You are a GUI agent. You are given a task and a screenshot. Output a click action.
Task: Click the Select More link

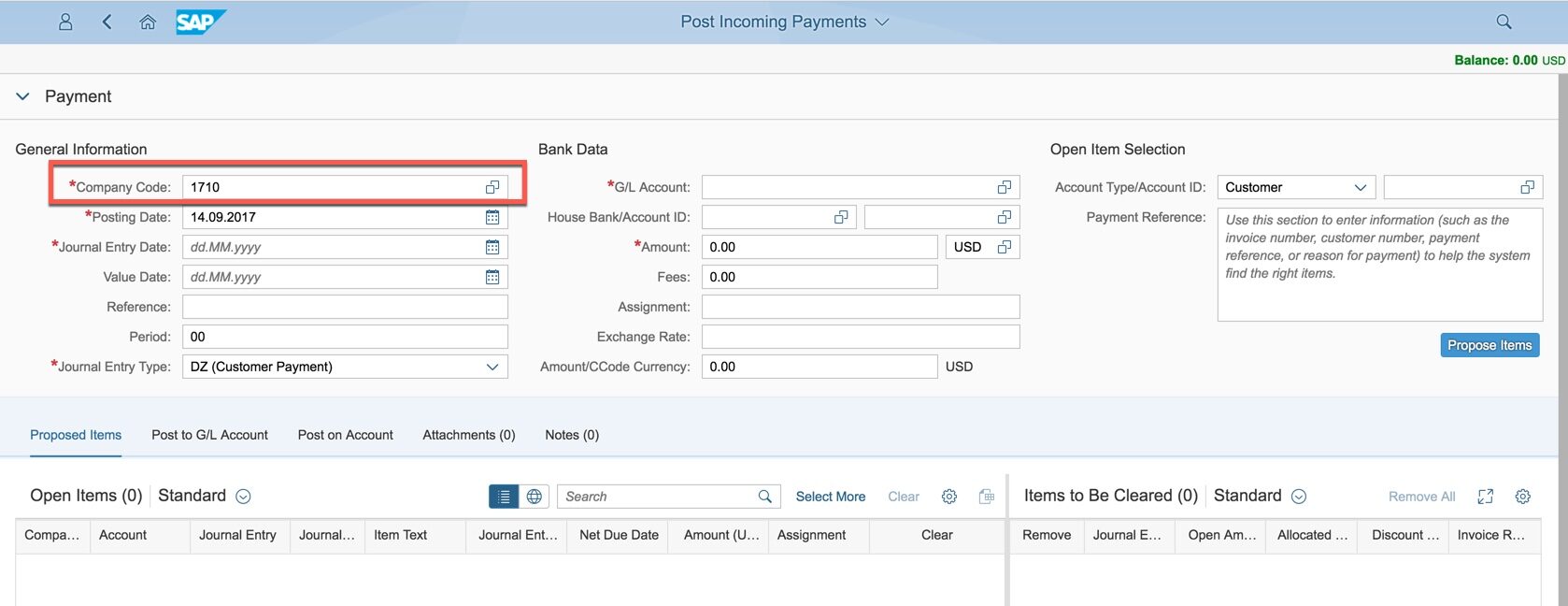[830, 497]
